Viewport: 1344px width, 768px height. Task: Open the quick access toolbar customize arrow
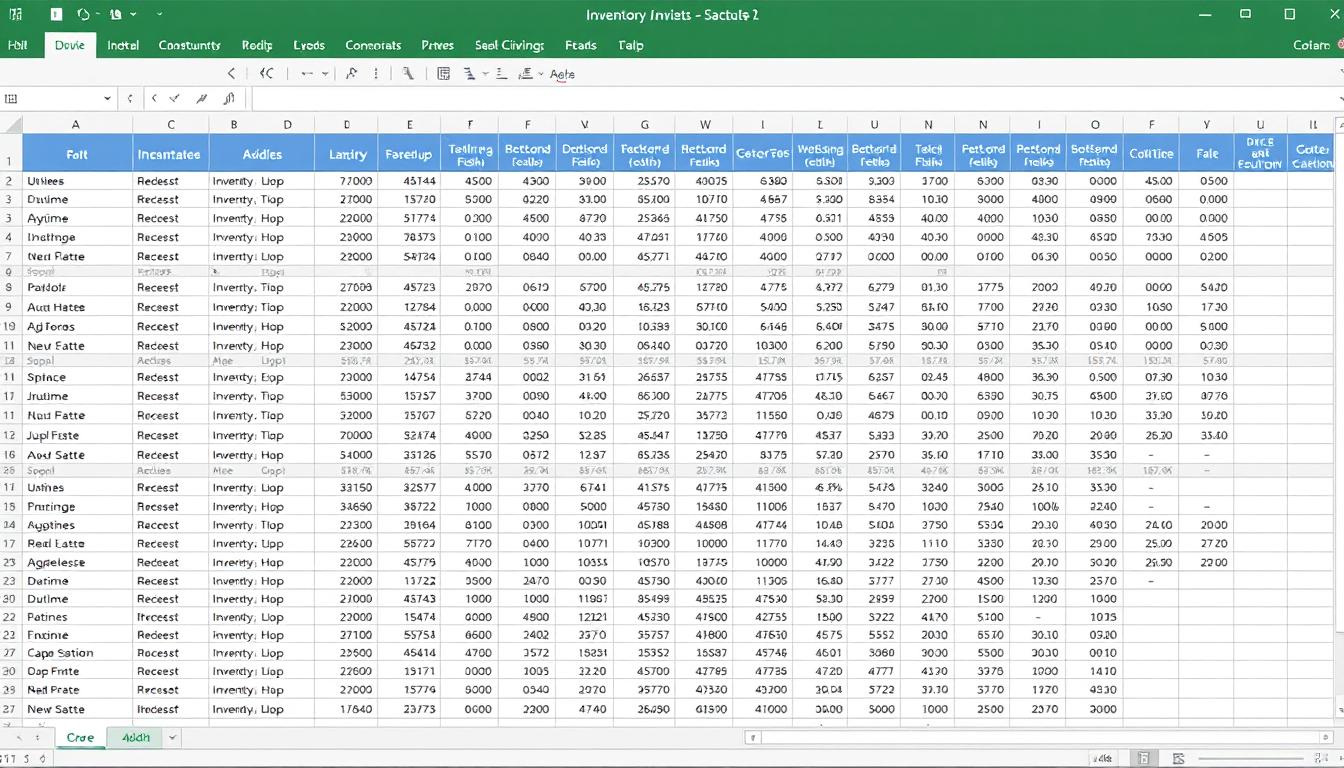click(x=160, y=15)
